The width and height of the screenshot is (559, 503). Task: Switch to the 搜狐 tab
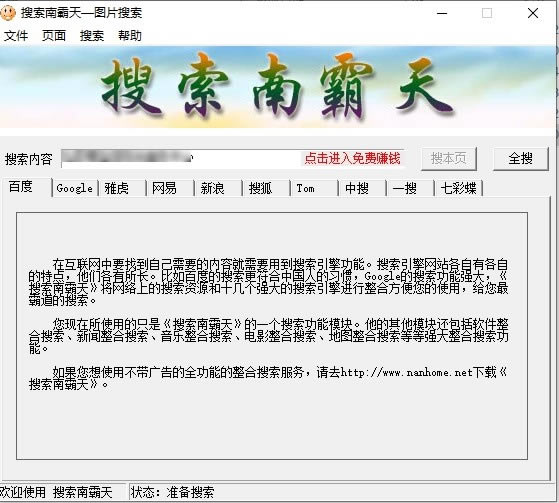(x=266, y=188)
